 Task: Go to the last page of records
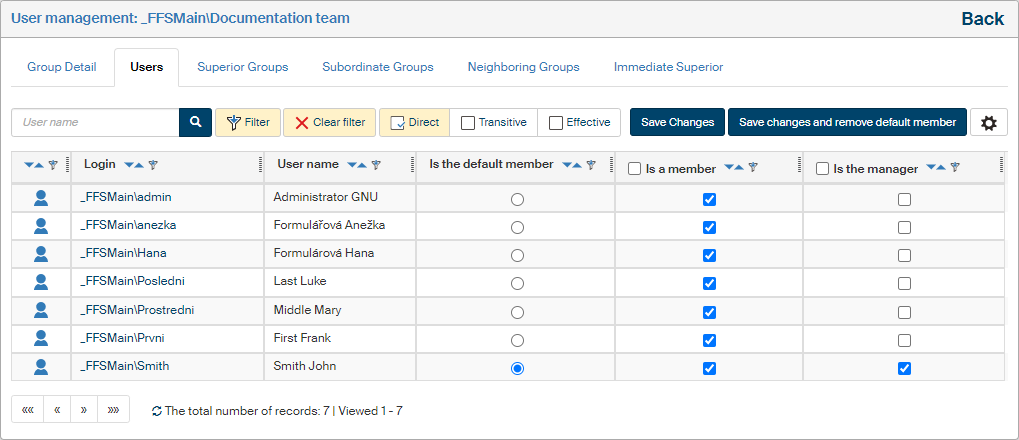[113, 410]
